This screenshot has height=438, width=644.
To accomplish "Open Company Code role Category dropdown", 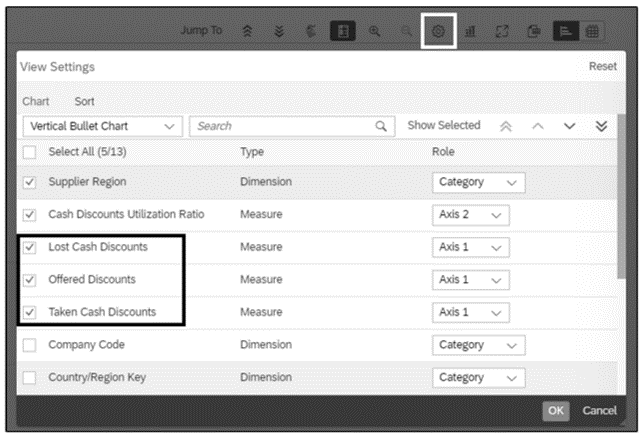I will (x=478, y=345).
